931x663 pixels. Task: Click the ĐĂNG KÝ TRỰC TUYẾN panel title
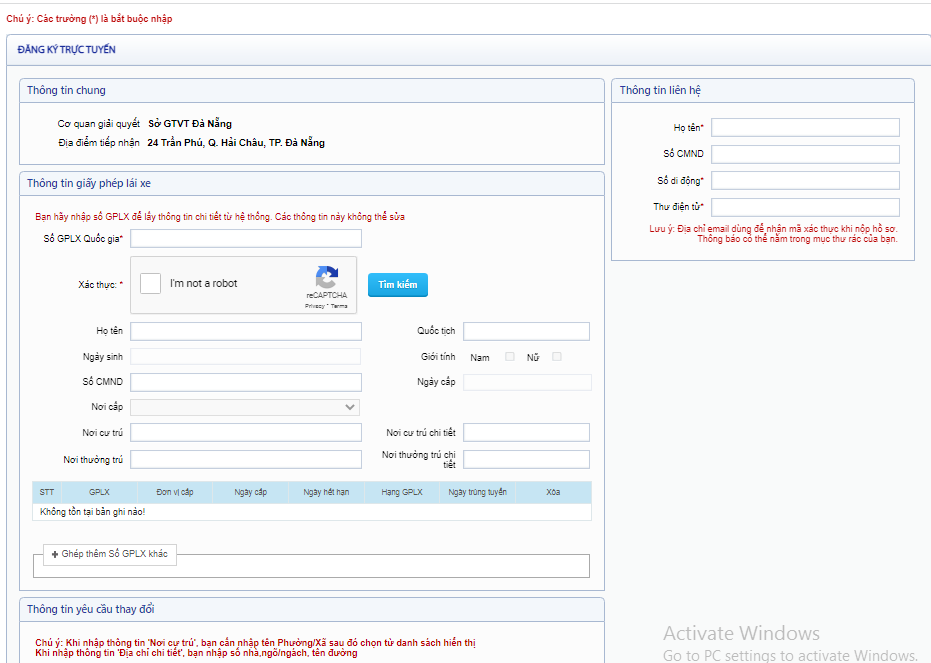(66, 50)
